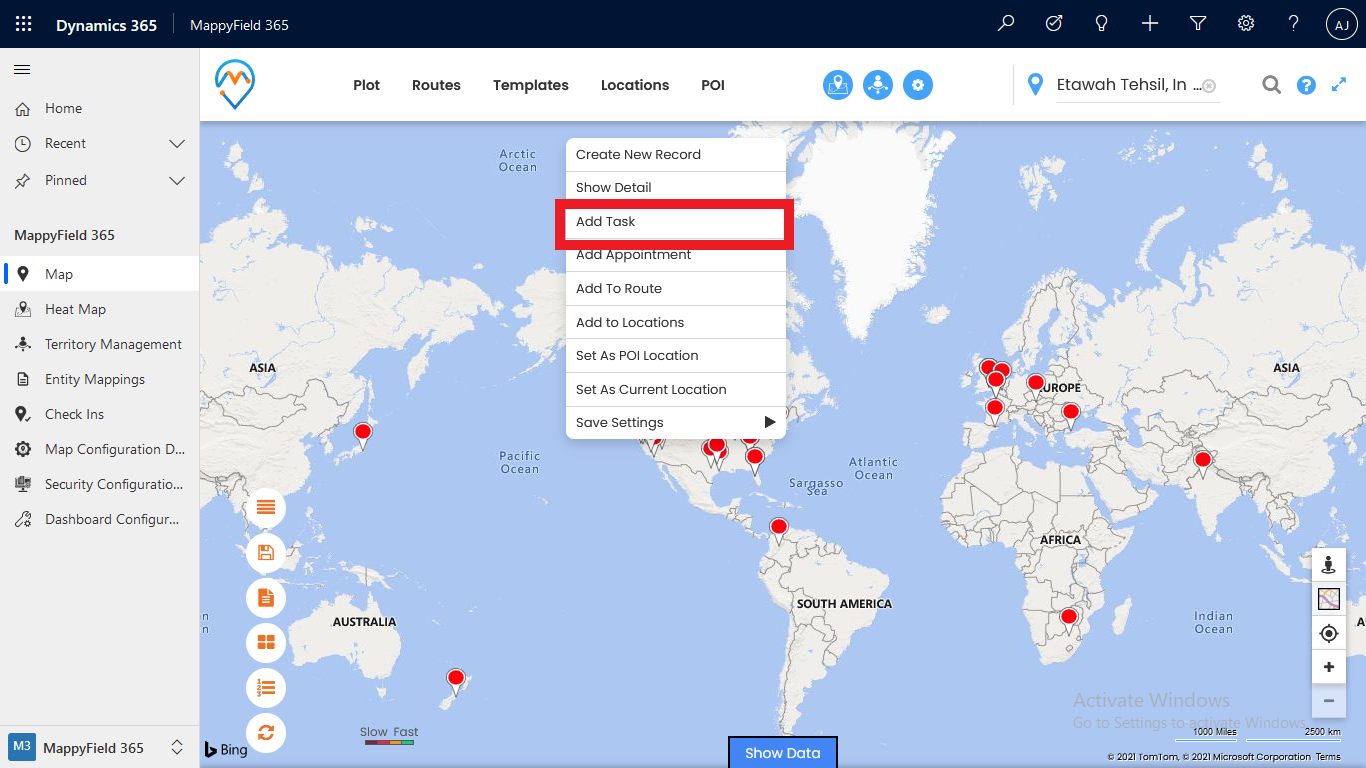
Task: Click the red pin in Japan
Action: coord(363,434)
